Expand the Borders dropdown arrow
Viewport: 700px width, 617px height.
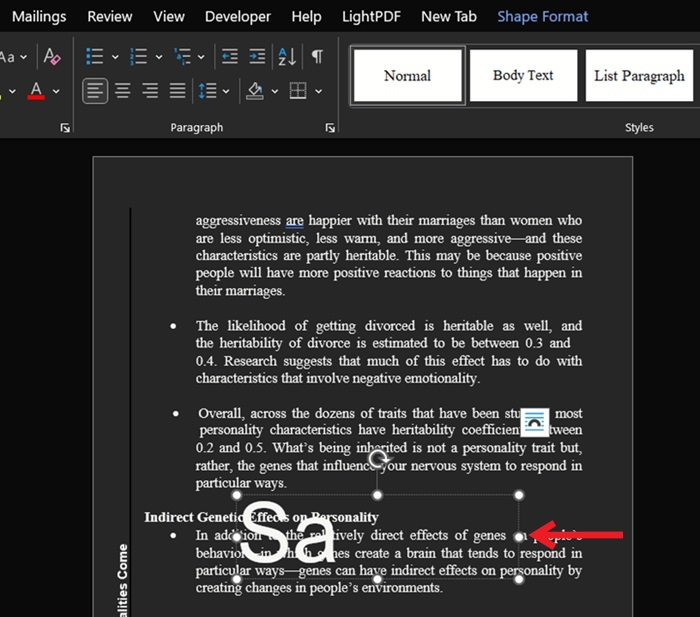318,92
